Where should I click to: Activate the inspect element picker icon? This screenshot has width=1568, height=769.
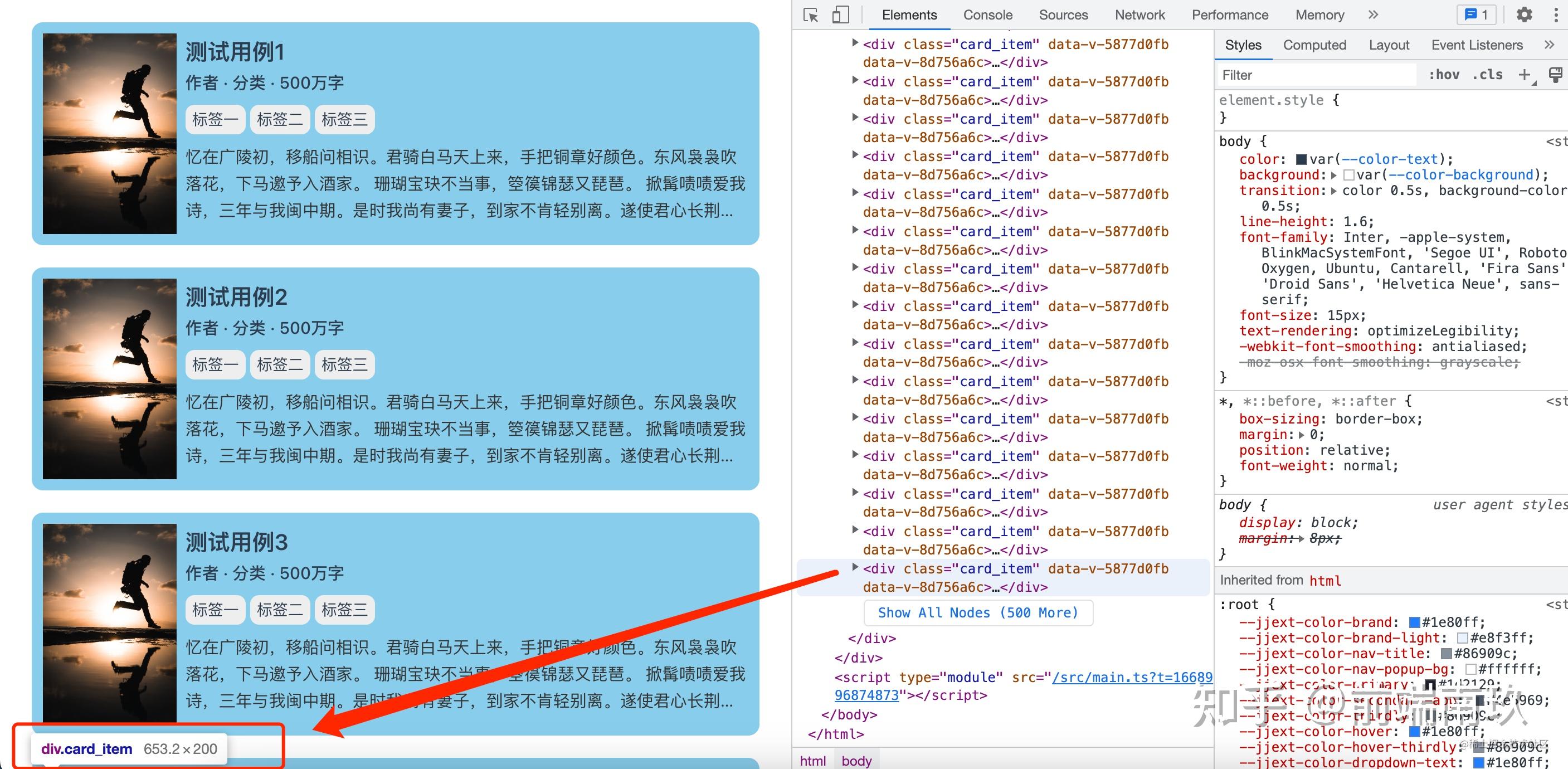tap(811, 14)
